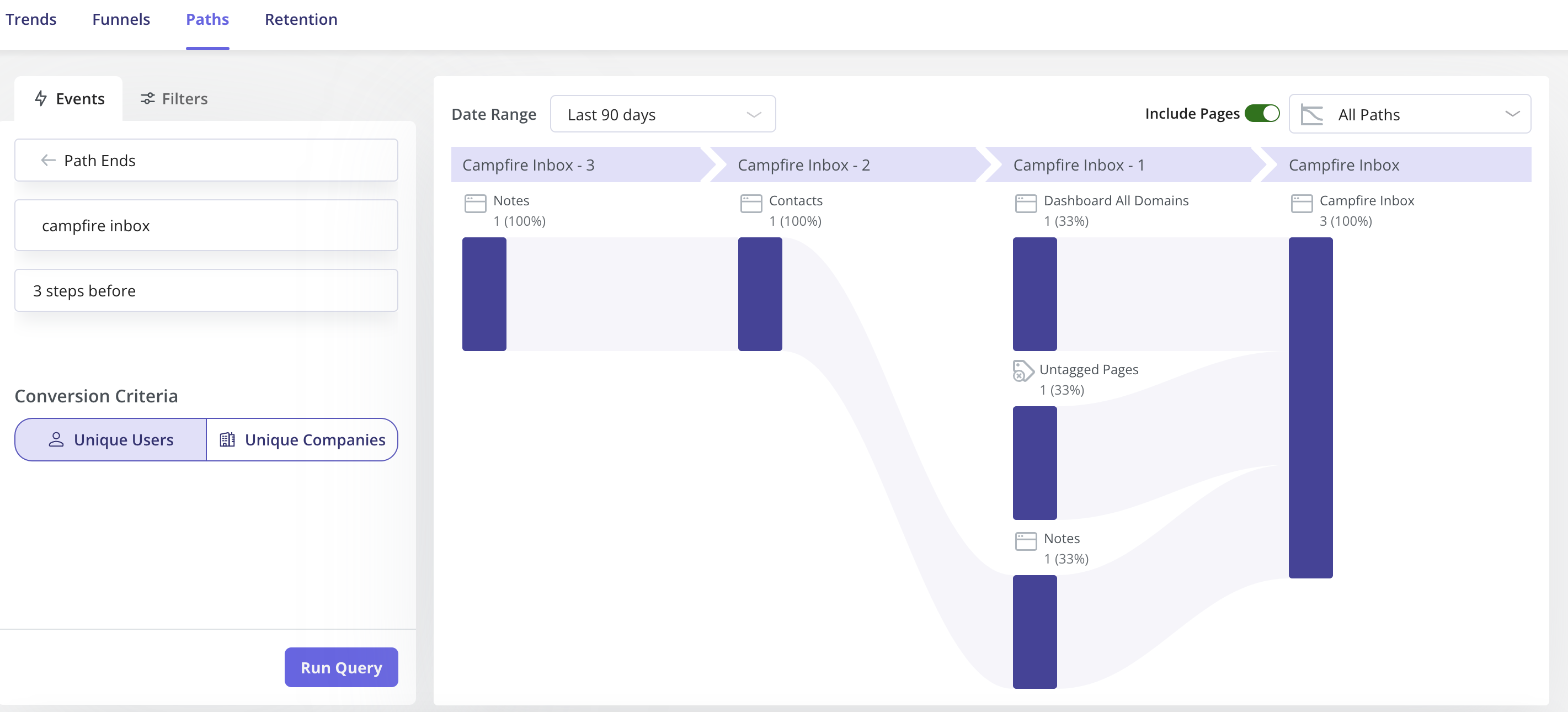Open the Last 90 days date range dropdown

663,114
